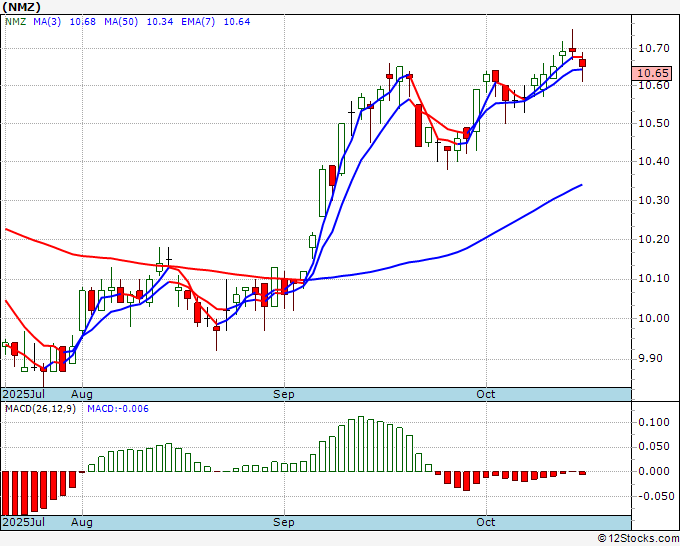Click the 10.00 price axis label
This screenshot has width=680, height=546.
coord(654,318)
